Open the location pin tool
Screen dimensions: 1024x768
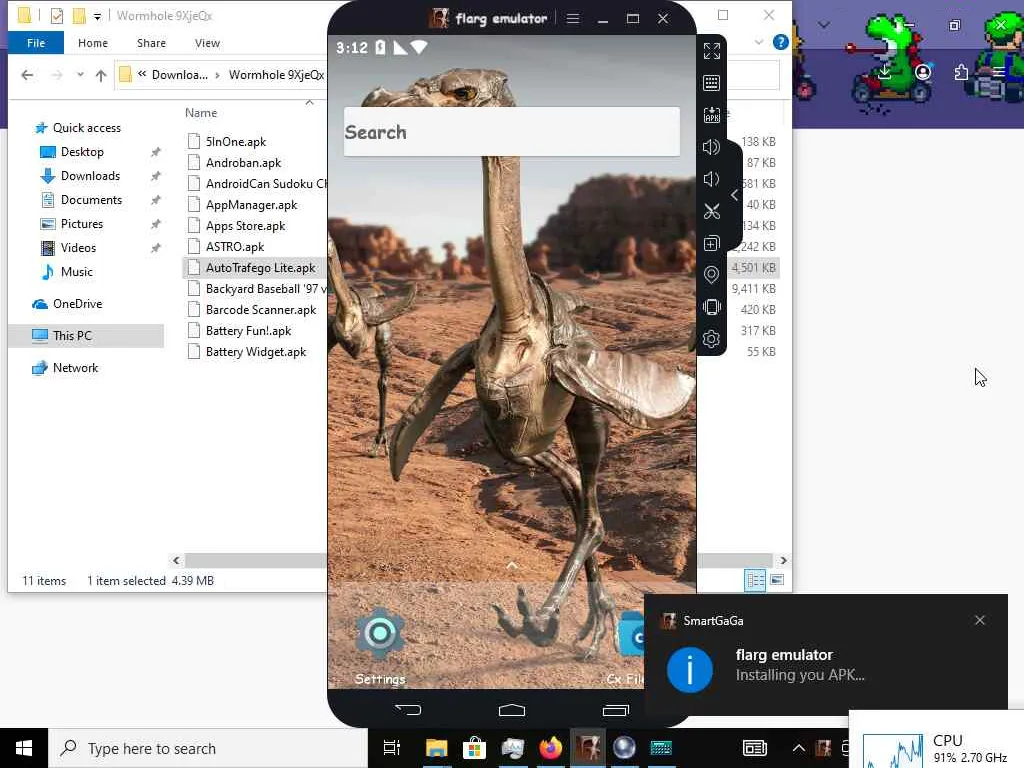pyautogui.click(x=711, y=275)
